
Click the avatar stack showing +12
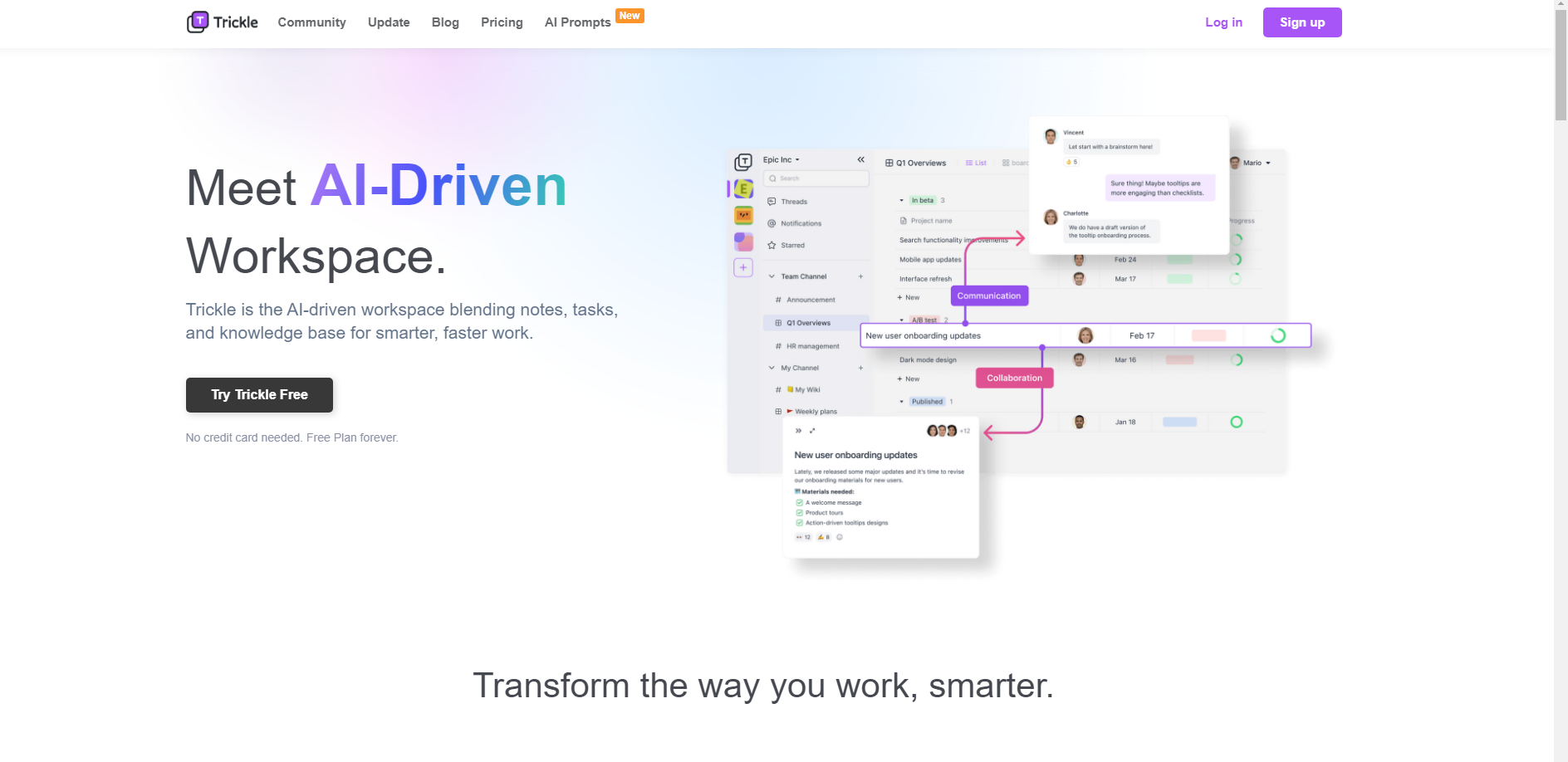pyautogui.click(x=948, y=431)
